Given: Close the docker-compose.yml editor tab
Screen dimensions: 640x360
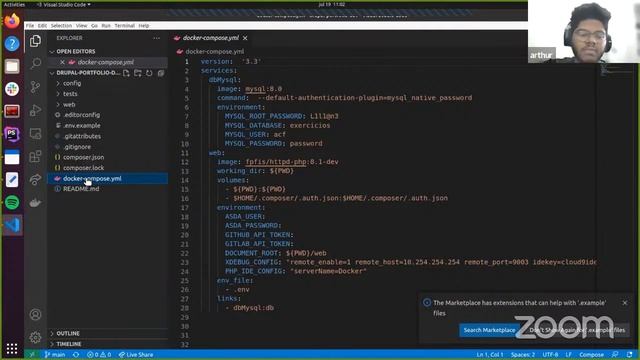Looking at the screenshot, I should click(x=245, y=38).
